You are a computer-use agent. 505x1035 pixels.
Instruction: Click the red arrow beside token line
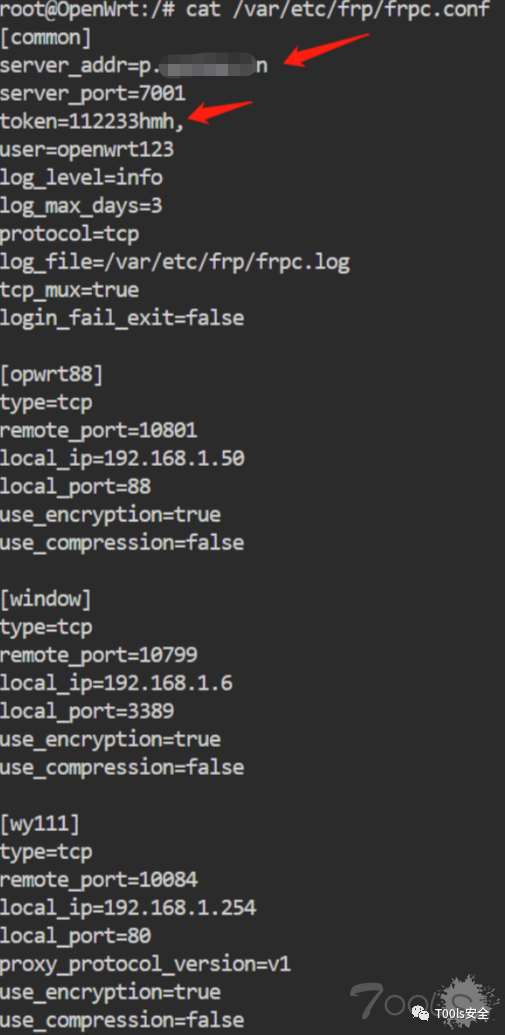click(x=220, y=112)
